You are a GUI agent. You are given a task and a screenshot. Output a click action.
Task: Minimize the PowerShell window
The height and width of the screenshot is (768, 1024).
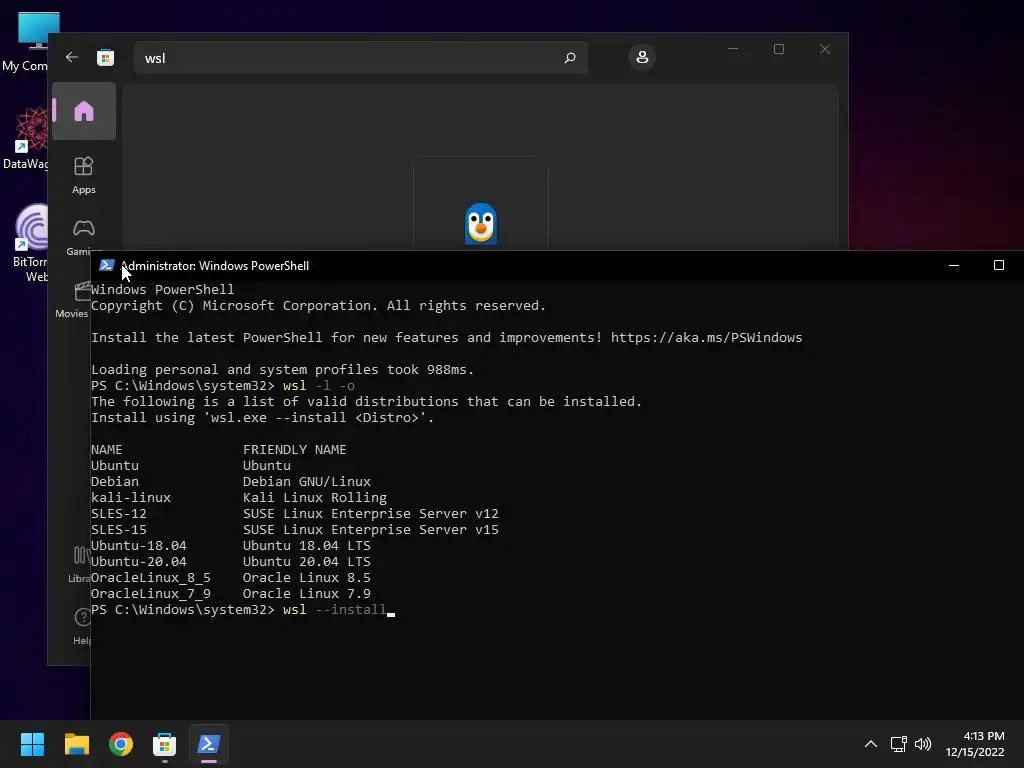tap(953, 265)
